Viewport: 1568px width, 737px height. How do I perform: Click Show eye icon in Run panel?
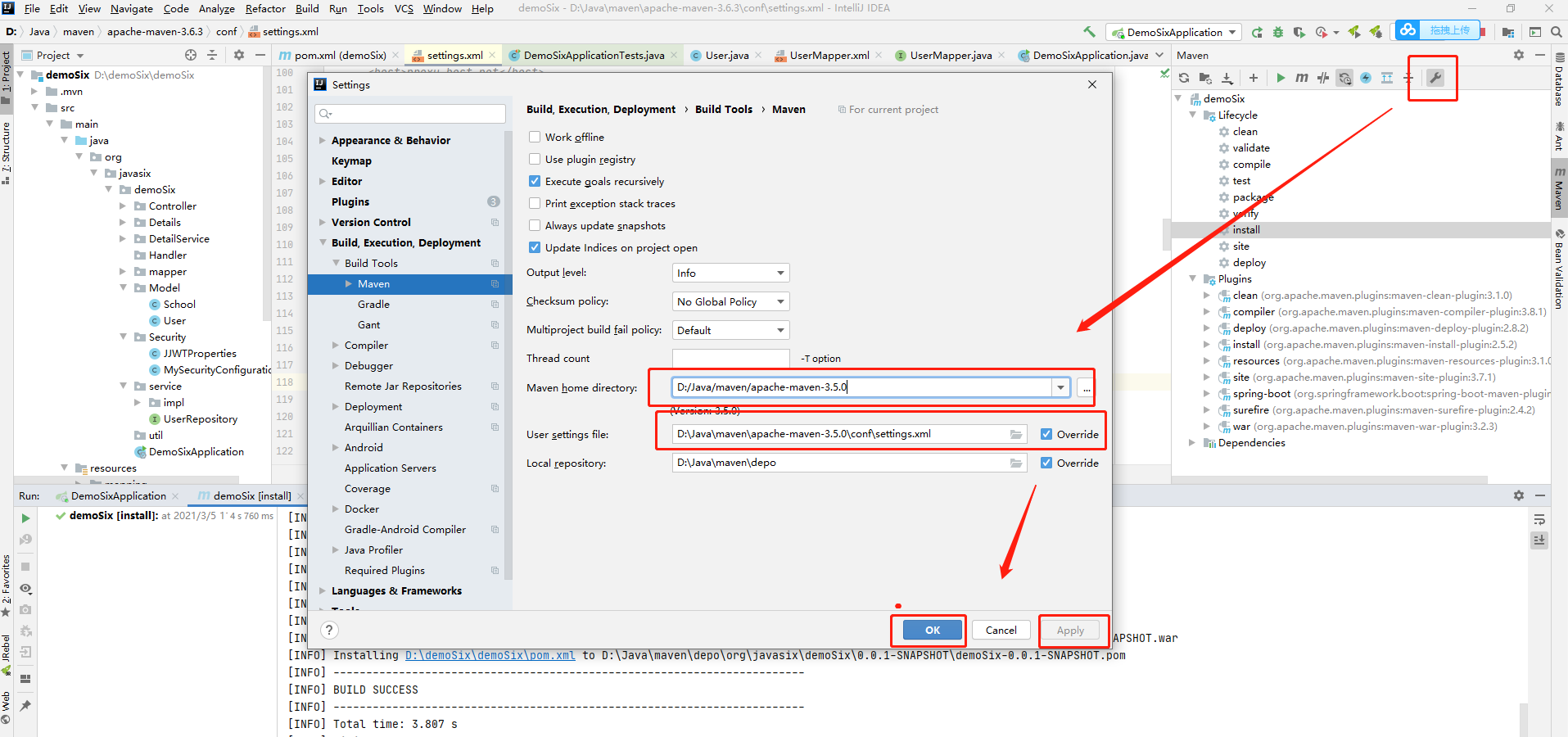click(25, 589)
